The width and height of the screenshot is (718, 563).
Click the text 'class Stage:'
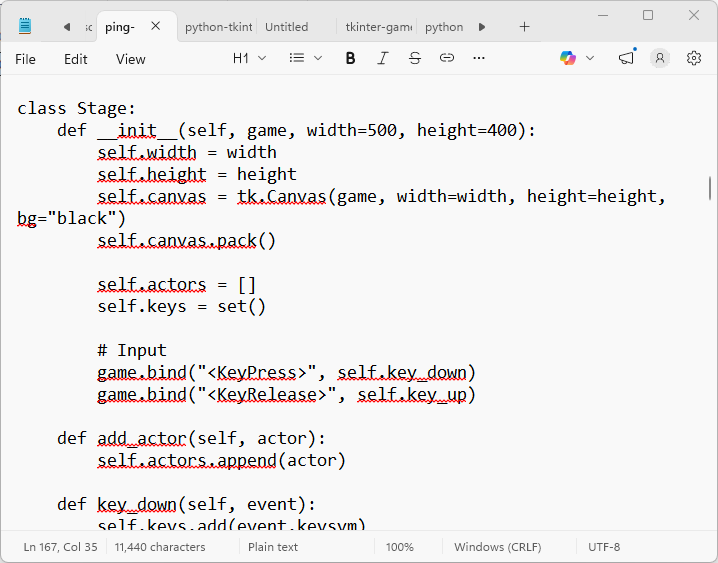[76, 108]
